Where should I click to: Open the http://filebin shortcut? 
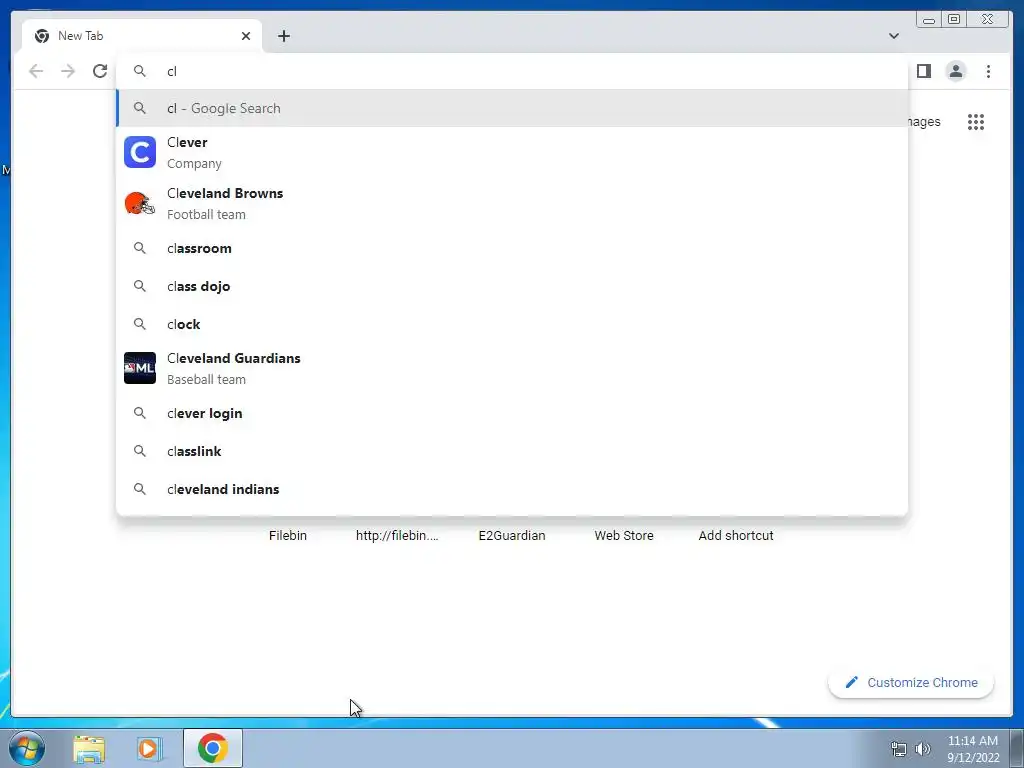point(397,536)
